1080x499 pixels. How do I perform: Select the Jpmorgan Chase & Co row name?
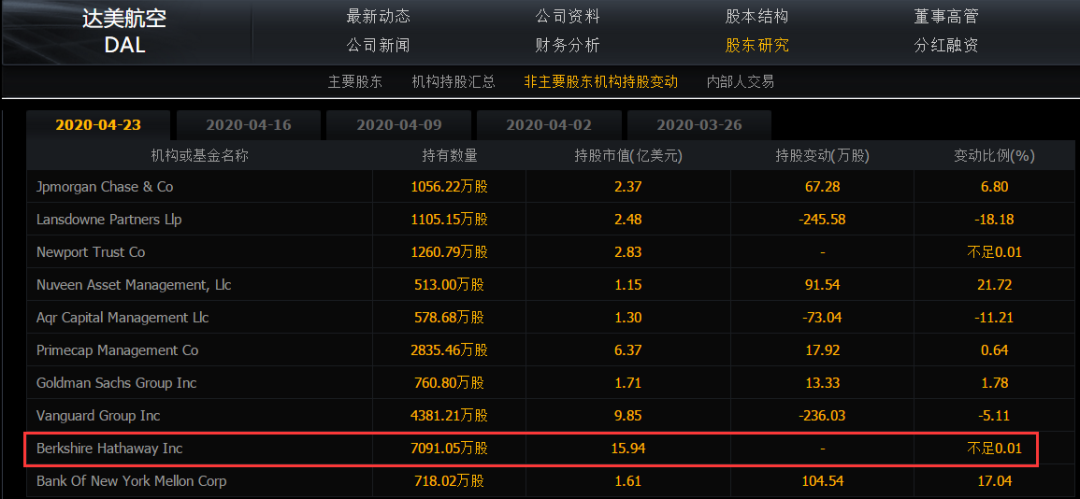click(105, 187)
